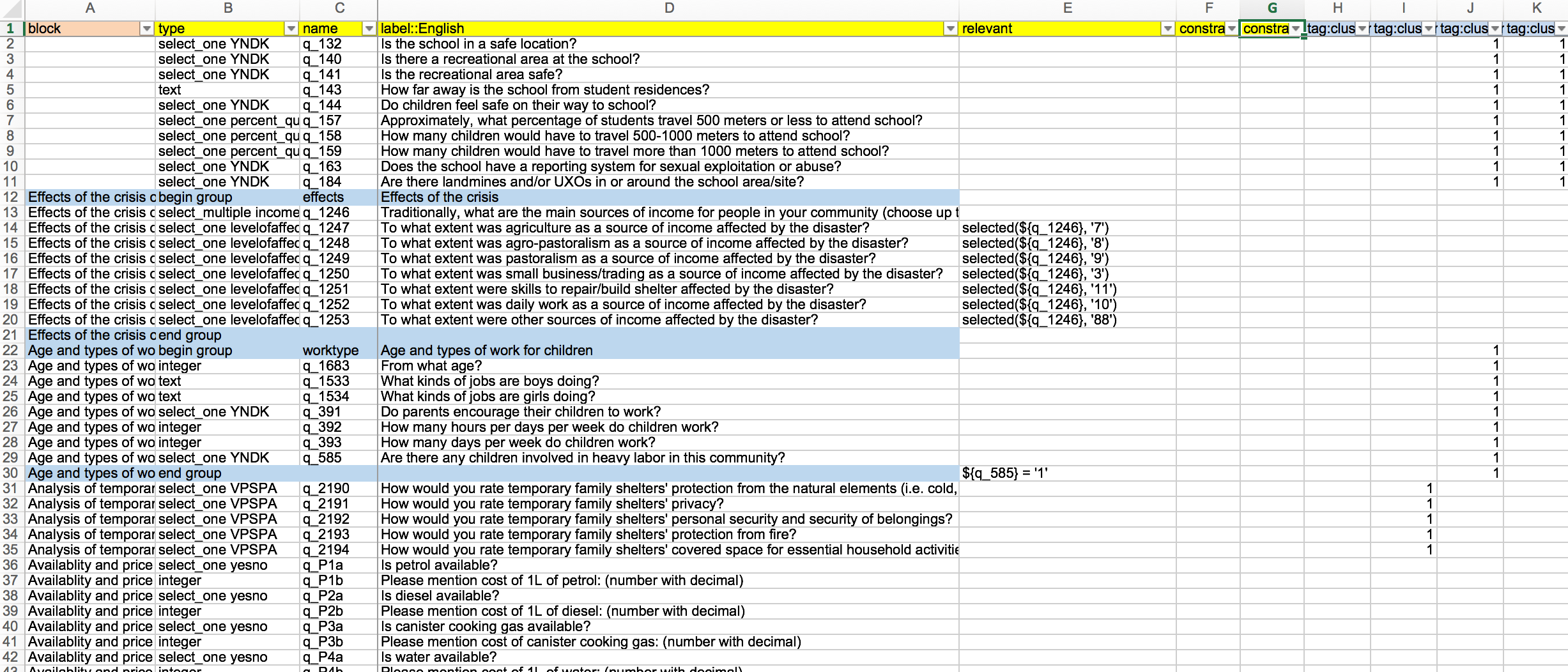The height and width of the screenshot is (672, 1568).
Task: Open the filter arrow in column H header cell
Action: [1362, 29]
